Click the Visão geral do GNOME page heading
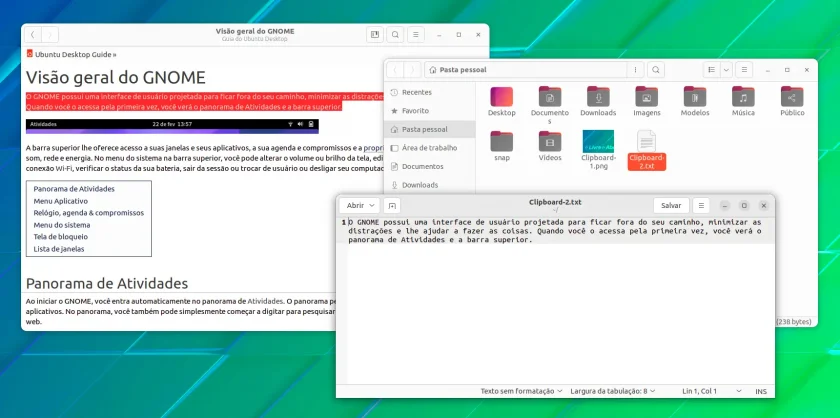 click(116, 77)
